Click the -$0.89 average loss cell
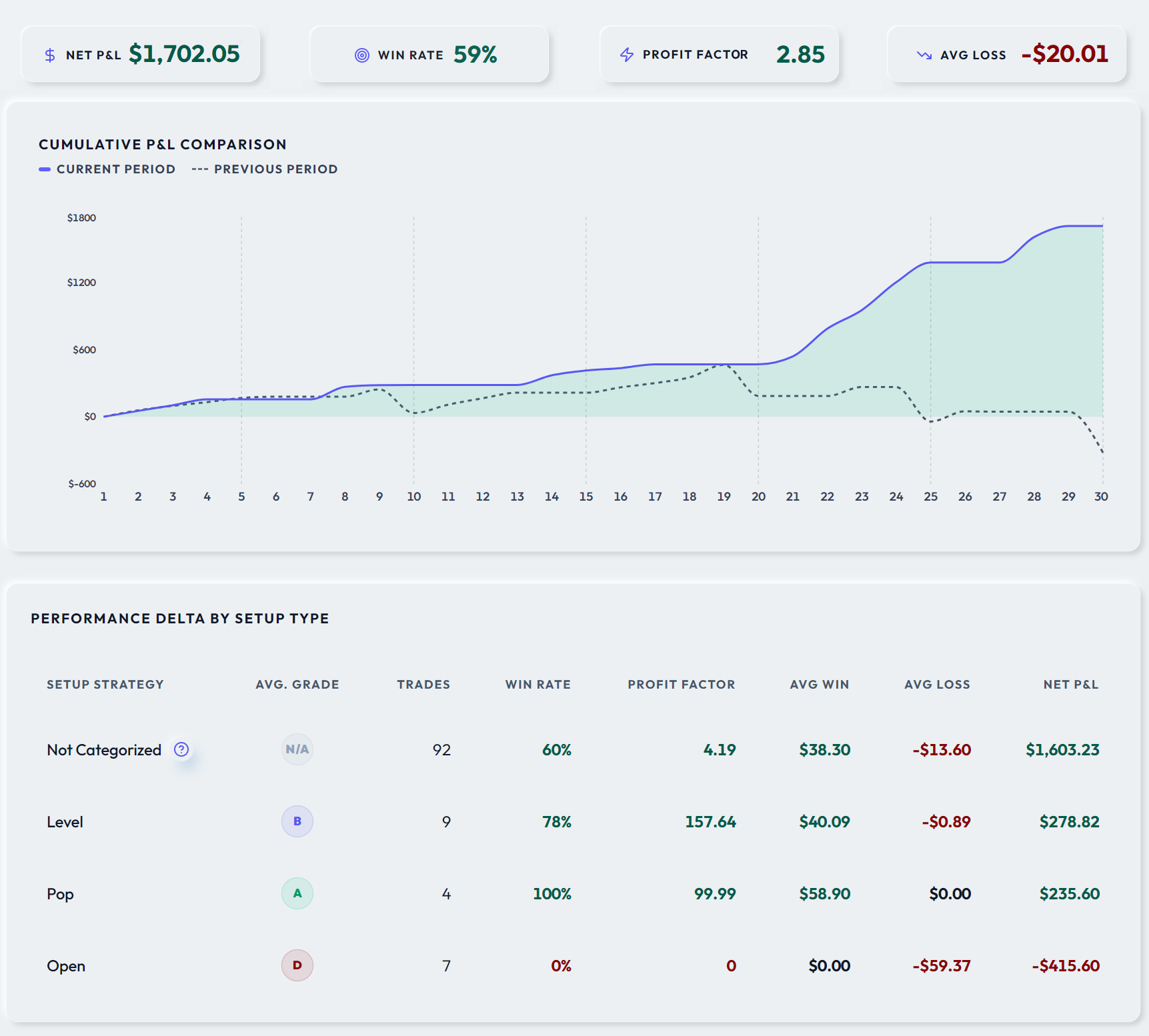The height and width of the screenshot is (1036, 1149). (x=946, y=822)
